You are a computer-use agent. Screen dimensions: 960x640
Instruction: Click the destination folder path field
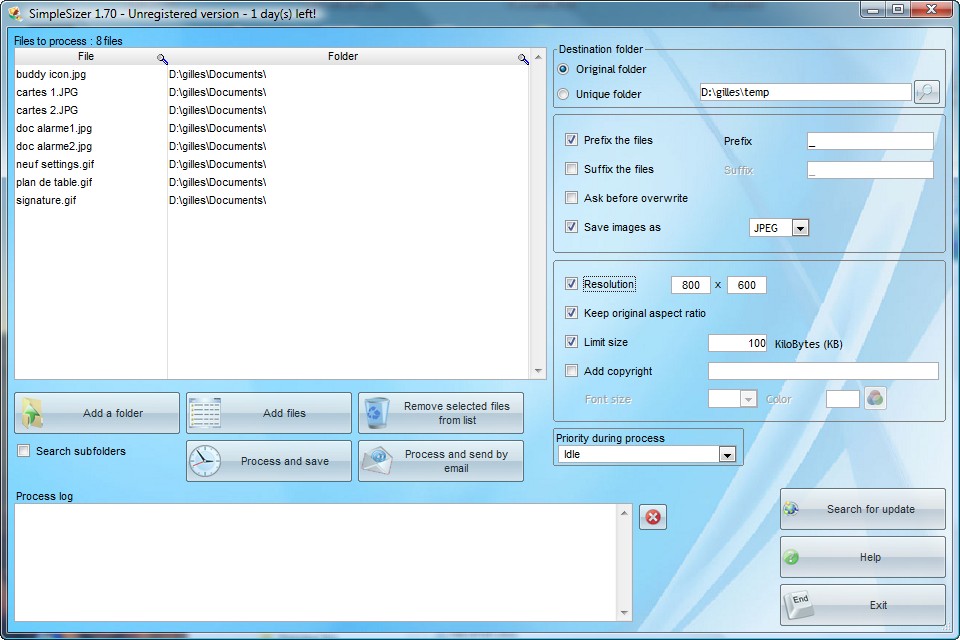pos(806,92)
